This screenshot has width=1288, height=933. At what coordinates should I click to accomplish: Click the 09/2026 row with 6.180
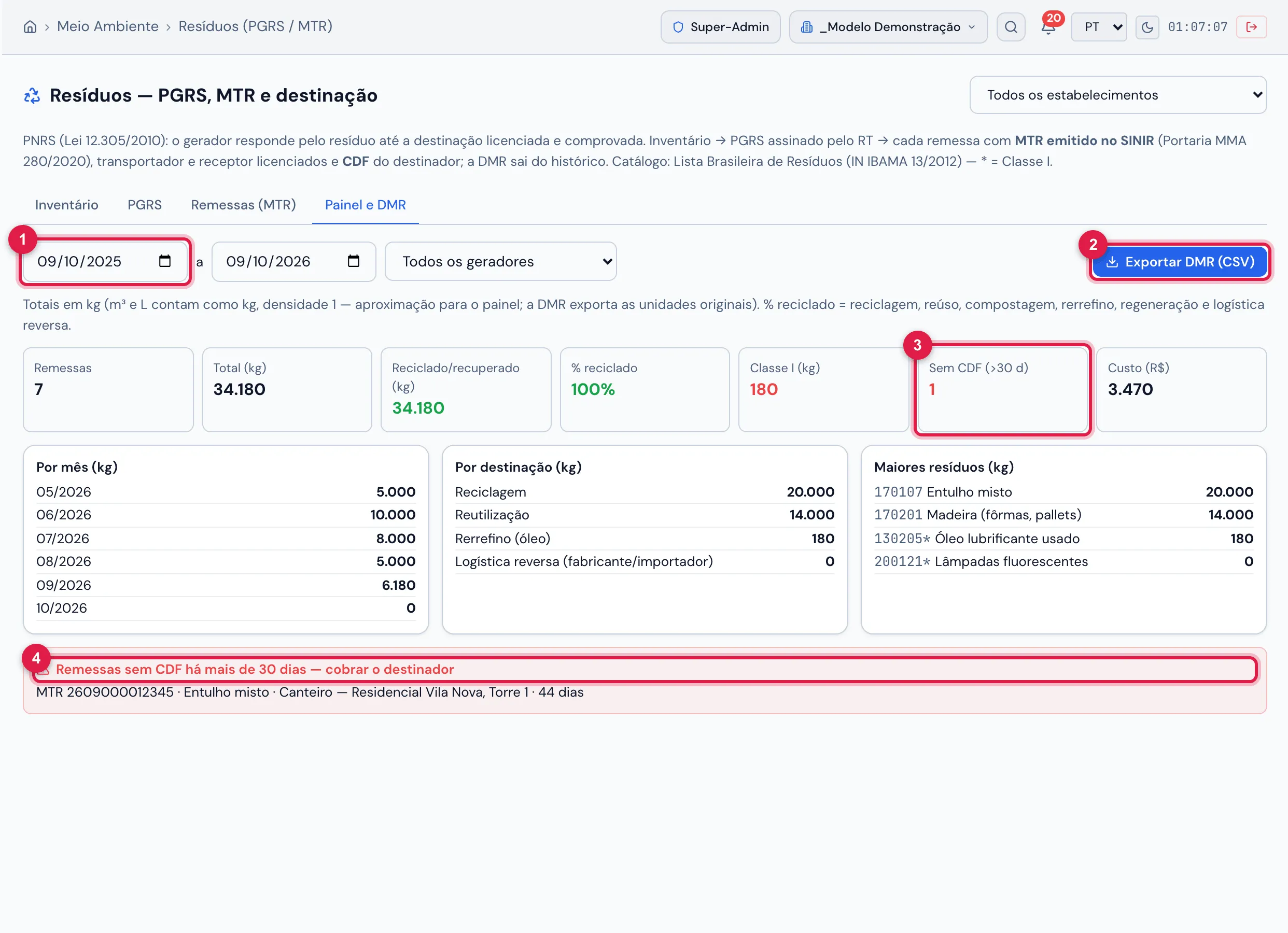coord(226,586)
